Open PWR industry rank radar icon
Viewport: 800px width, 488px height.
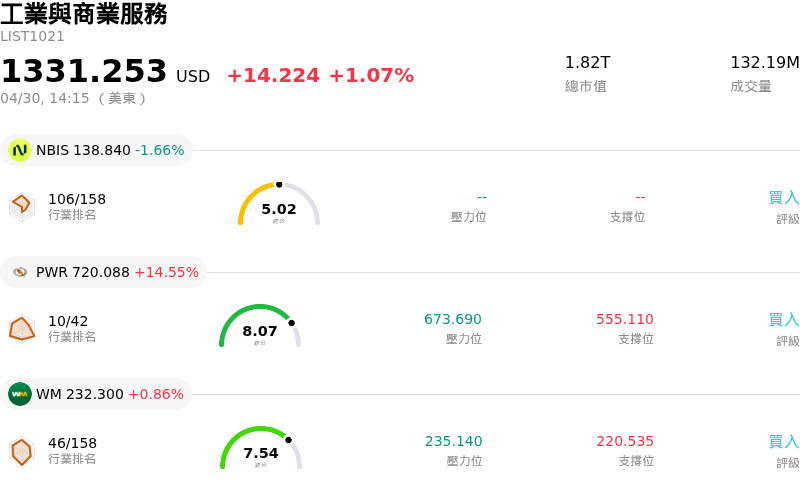click(21, 328)
